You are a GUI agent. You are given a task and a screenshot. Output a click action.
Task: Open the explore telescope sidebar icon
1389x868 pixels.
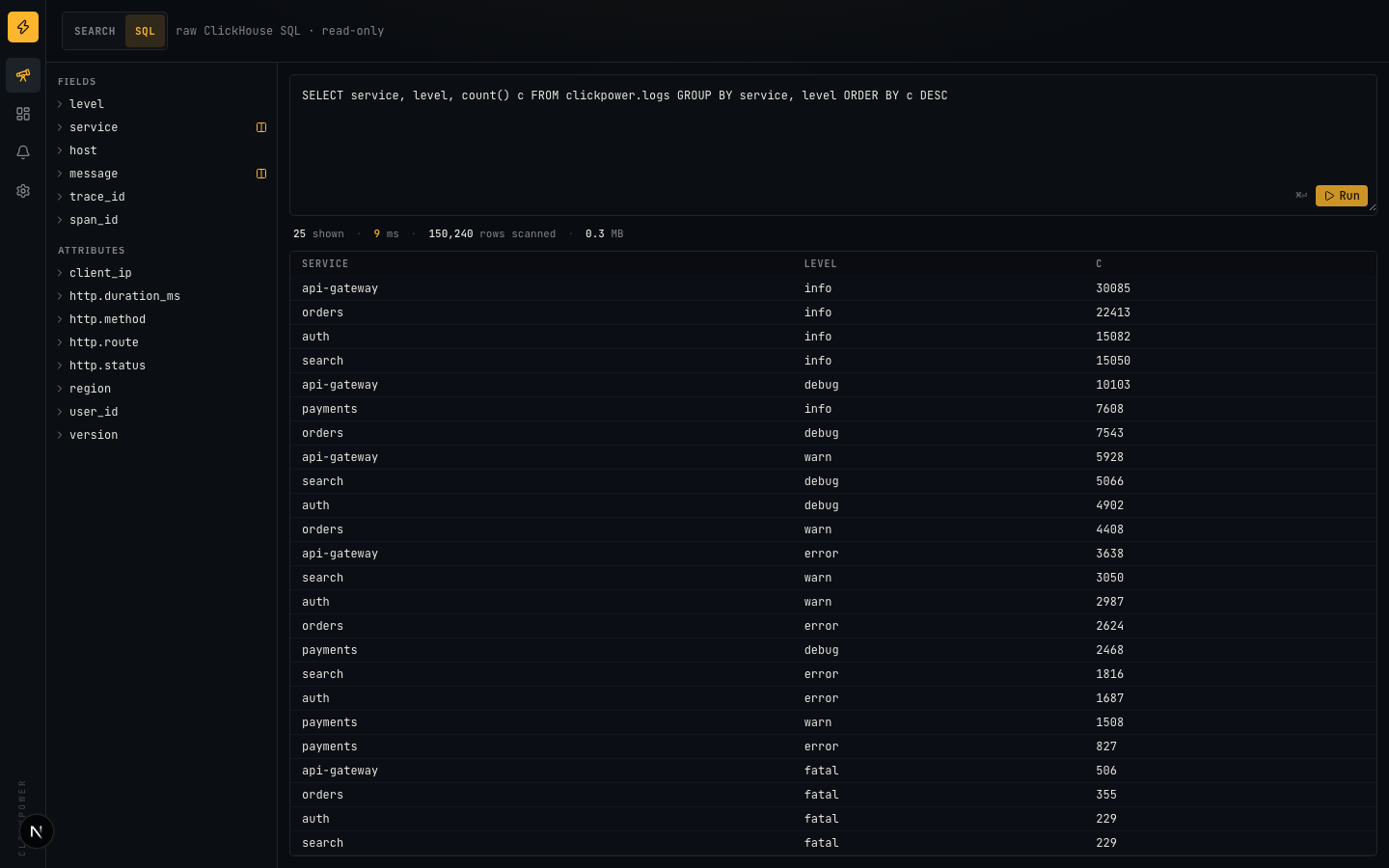[23, 75]
